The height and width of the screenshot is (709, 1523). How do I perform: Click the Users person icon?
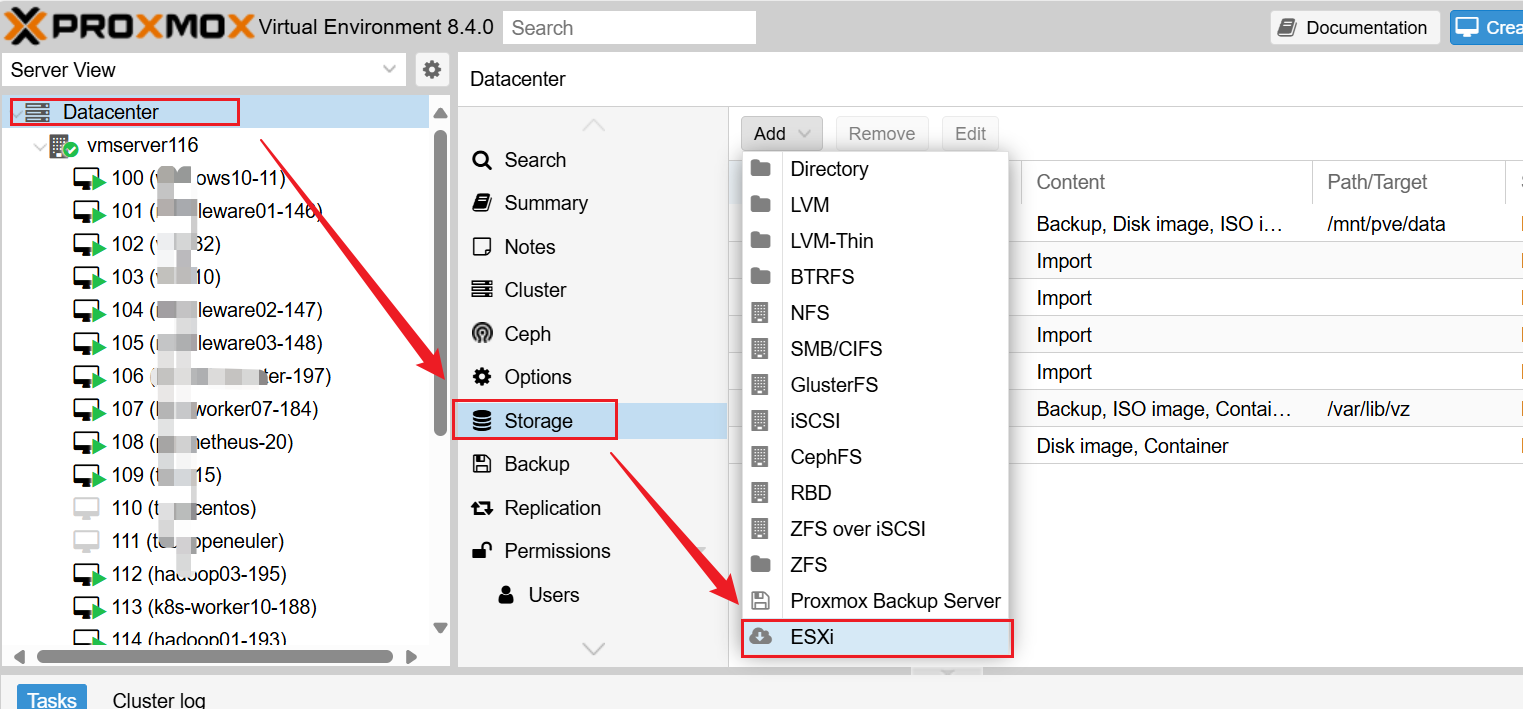(x=506, y=595)
